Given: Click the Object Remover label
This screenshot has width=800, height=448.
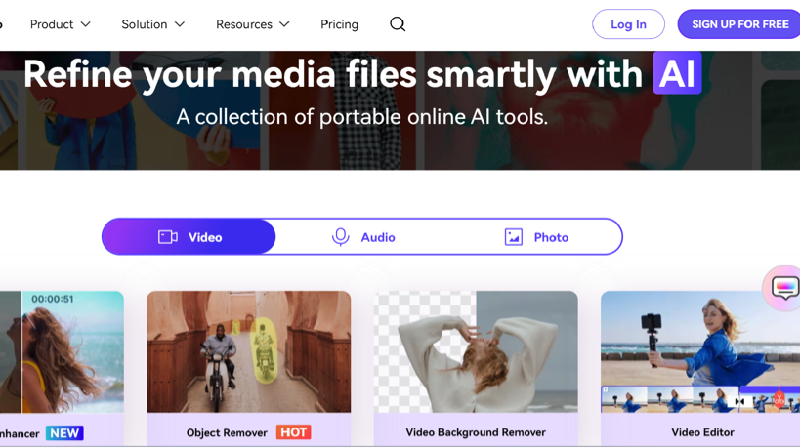Looking at the screenshot, I should [x=227, y=433].
